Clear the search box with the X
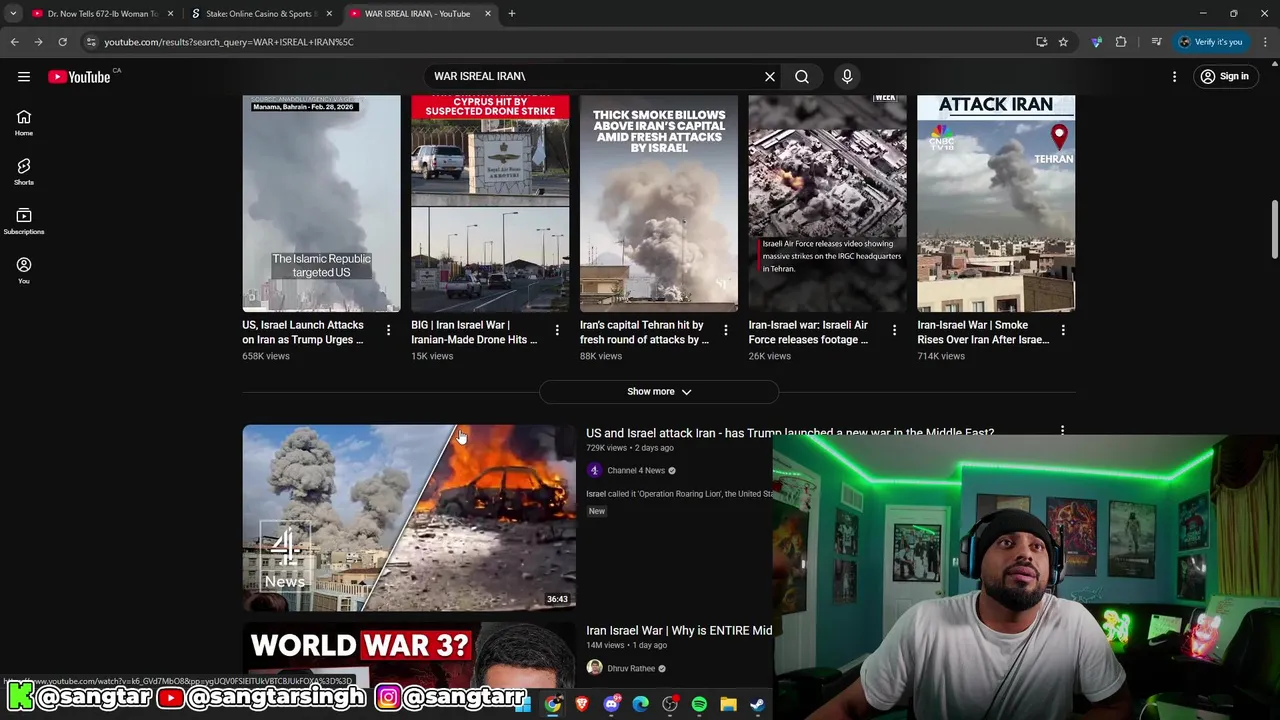Screen dimensions: 1280x720 (x=770, y=76)
